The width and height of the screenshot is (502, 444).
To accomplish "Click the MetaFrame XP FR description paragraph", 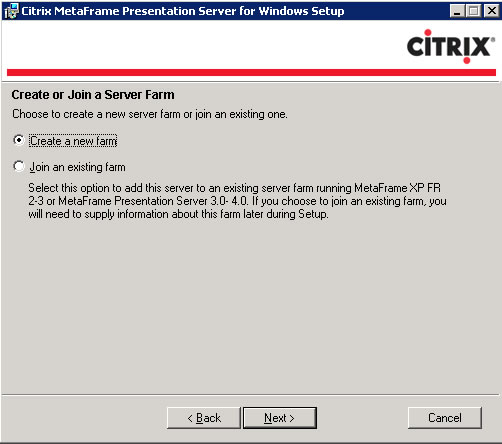I will 237,201.
